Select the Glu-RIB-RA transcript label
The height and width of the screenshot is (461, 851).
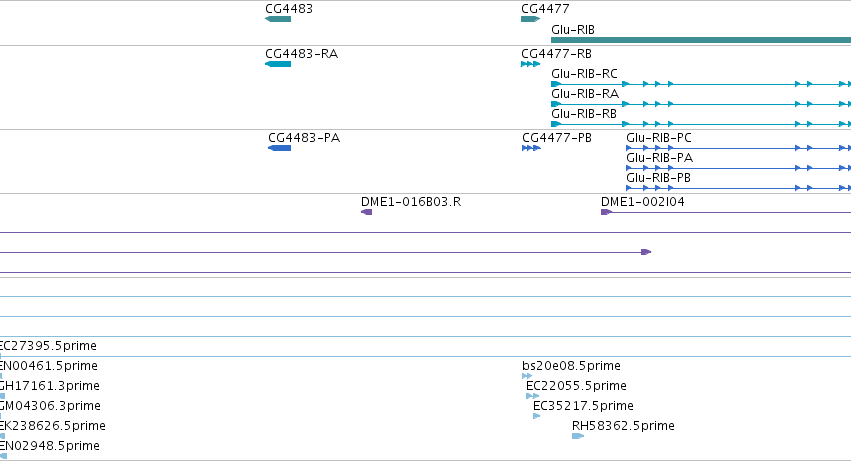pyautogui.click(x=585, y=94)
